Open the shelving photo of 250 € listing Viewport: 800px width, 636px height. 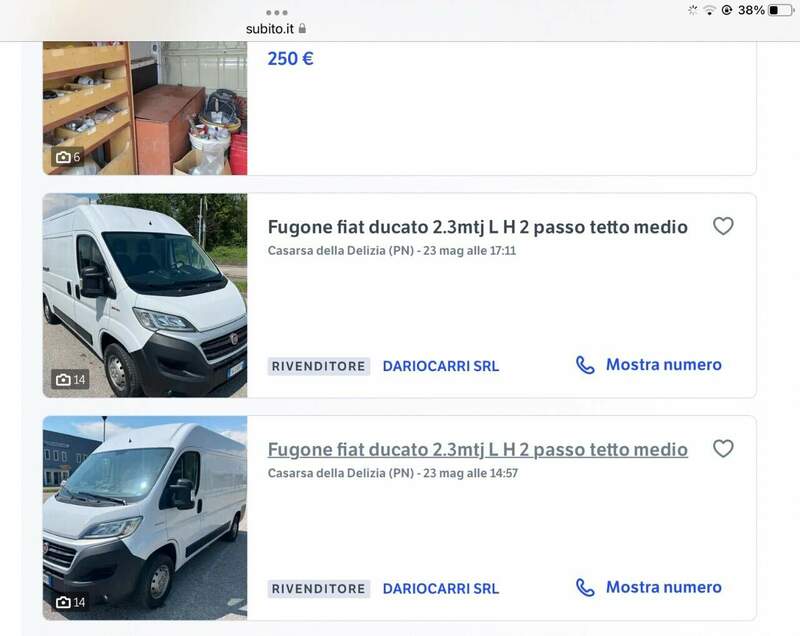coord(145,108)
